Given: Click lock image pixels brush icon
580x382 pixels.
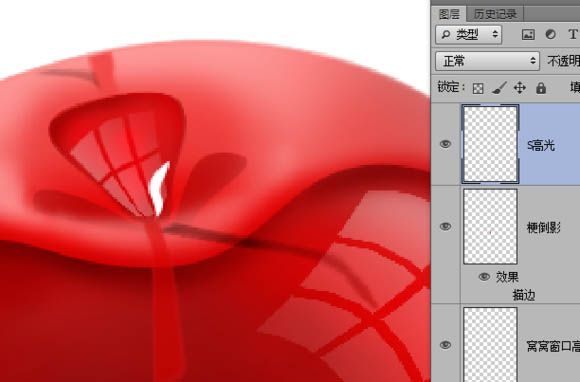Looking at the screenshot, I should click(x=499, y=88).
